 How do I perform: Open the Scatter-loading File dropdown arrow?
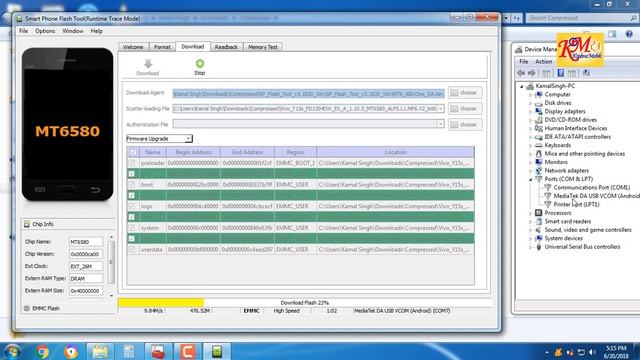pyautogui.click(x=440, y=109)
